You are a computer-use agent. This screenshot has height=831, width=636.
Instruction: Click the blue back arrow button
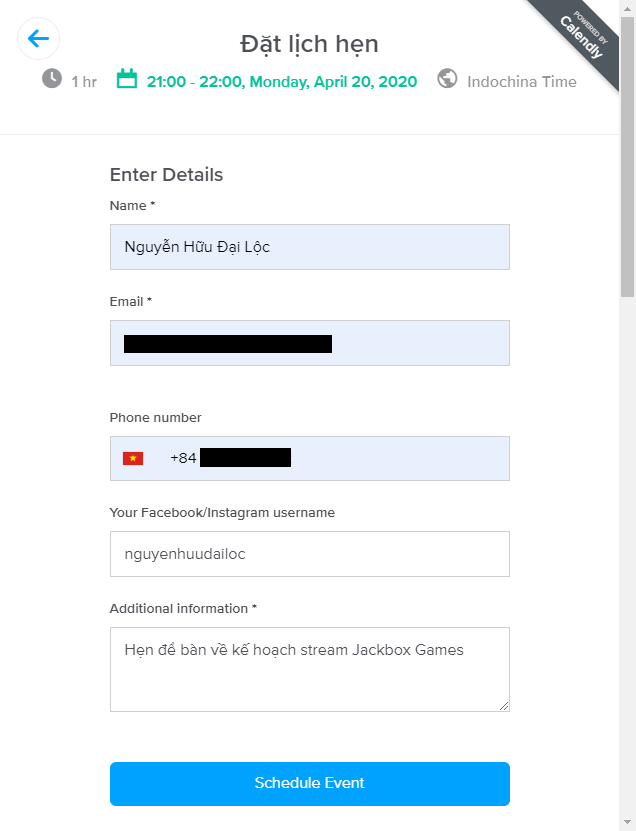[x=39, y=39]
